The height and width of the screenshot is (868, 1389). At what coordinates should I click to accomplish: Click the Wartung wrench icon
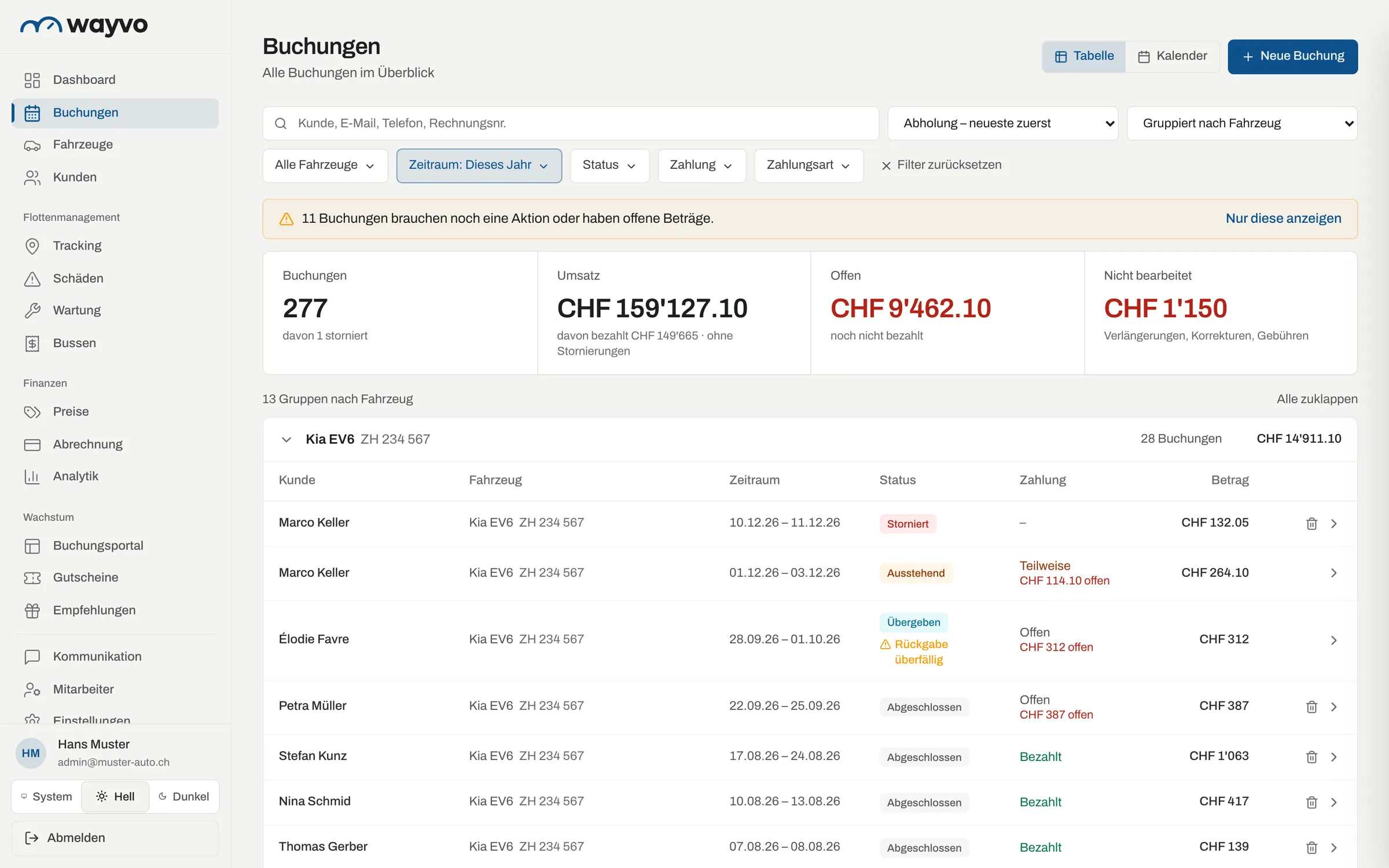click(32, 311)
